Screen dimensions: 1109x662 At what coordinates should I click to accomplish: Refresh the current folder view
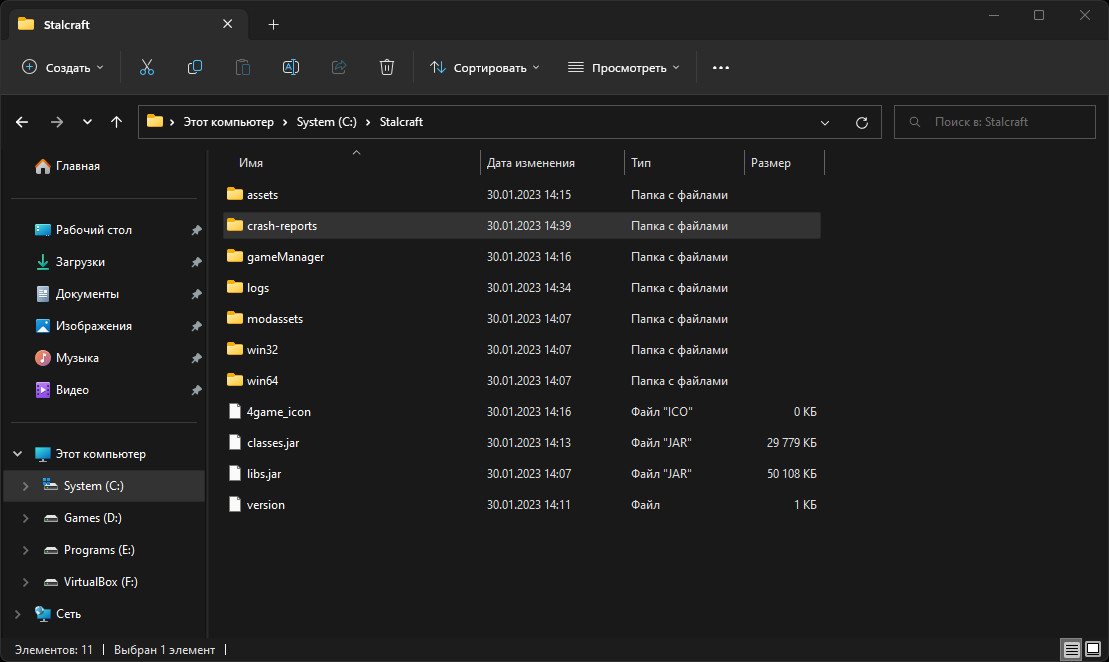click(862, 122)
